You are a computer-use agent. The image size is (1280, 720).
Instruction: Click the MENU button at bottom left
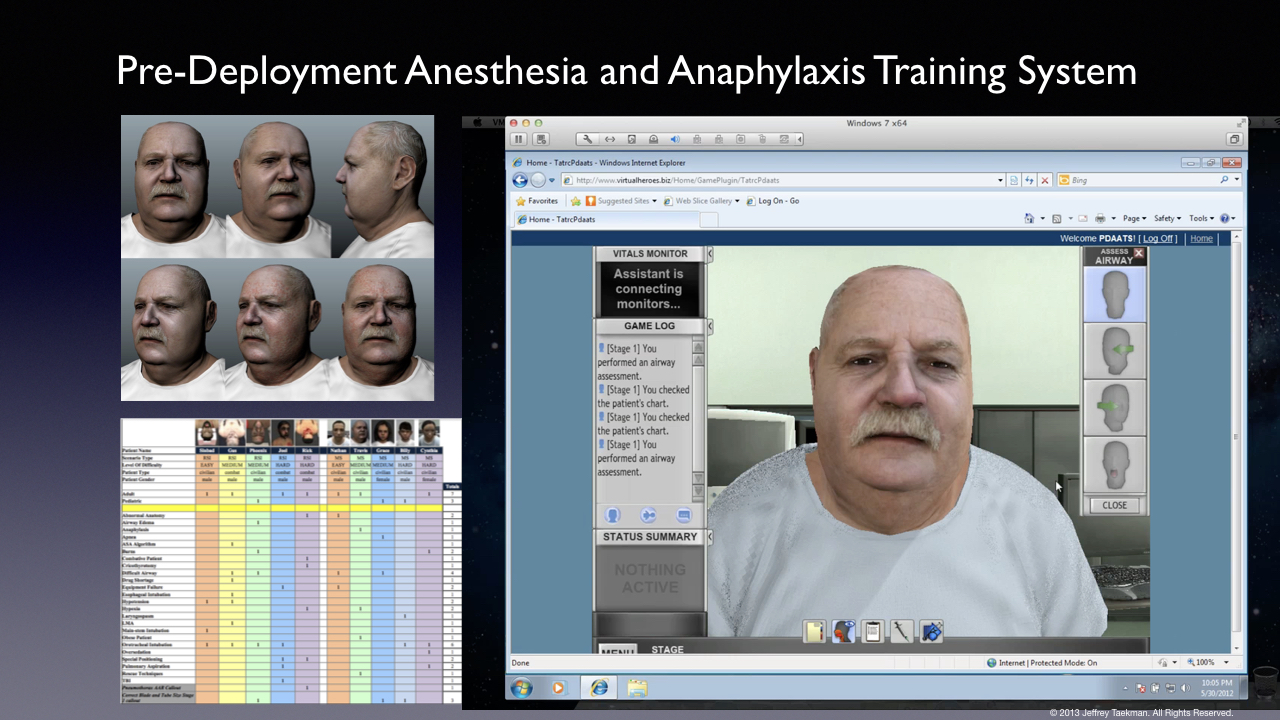click(617, 651)
